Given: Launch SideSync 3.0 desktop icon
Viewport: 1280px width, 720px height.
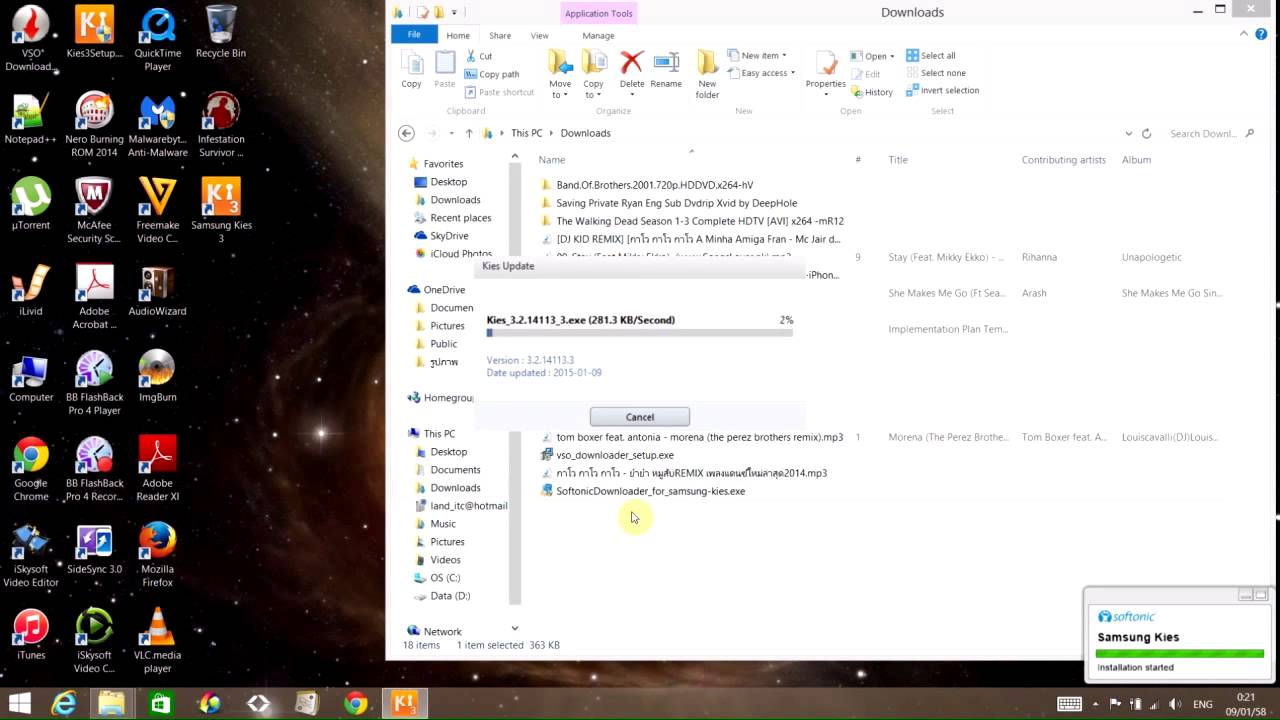Looking at the screenshot, I should coord(94,548).
